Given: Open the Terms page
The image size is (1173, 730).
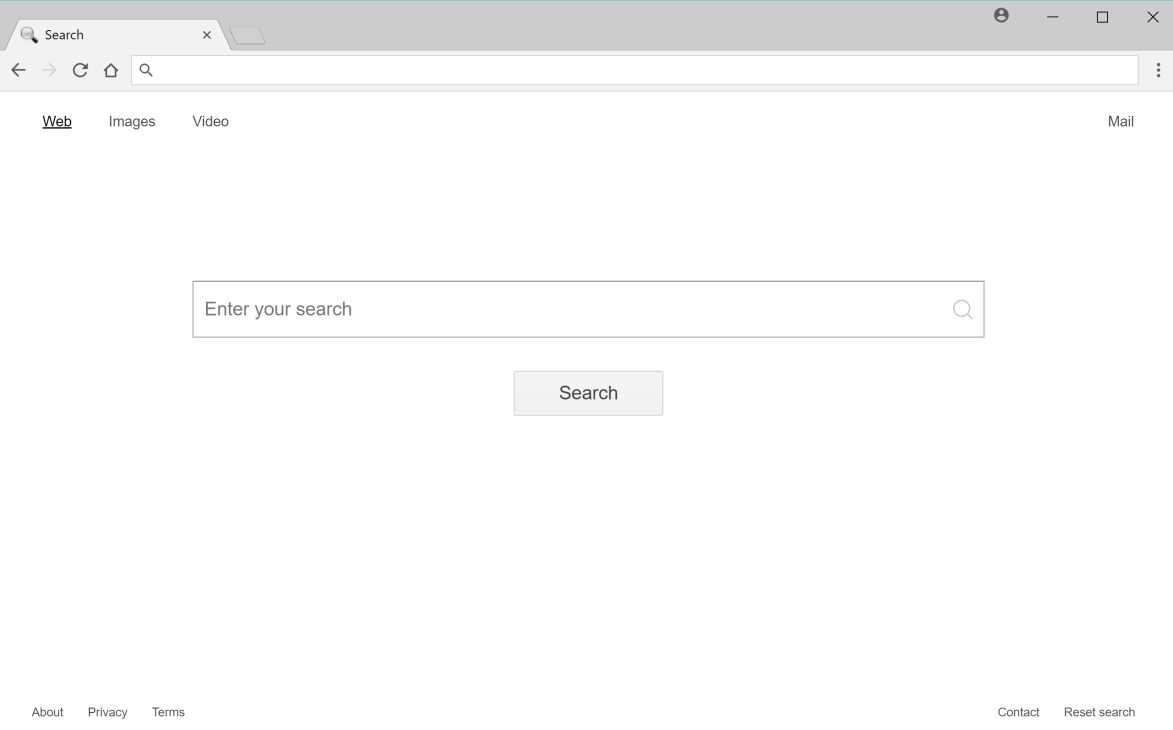Looking at the screenshot, I should point(168,711).
